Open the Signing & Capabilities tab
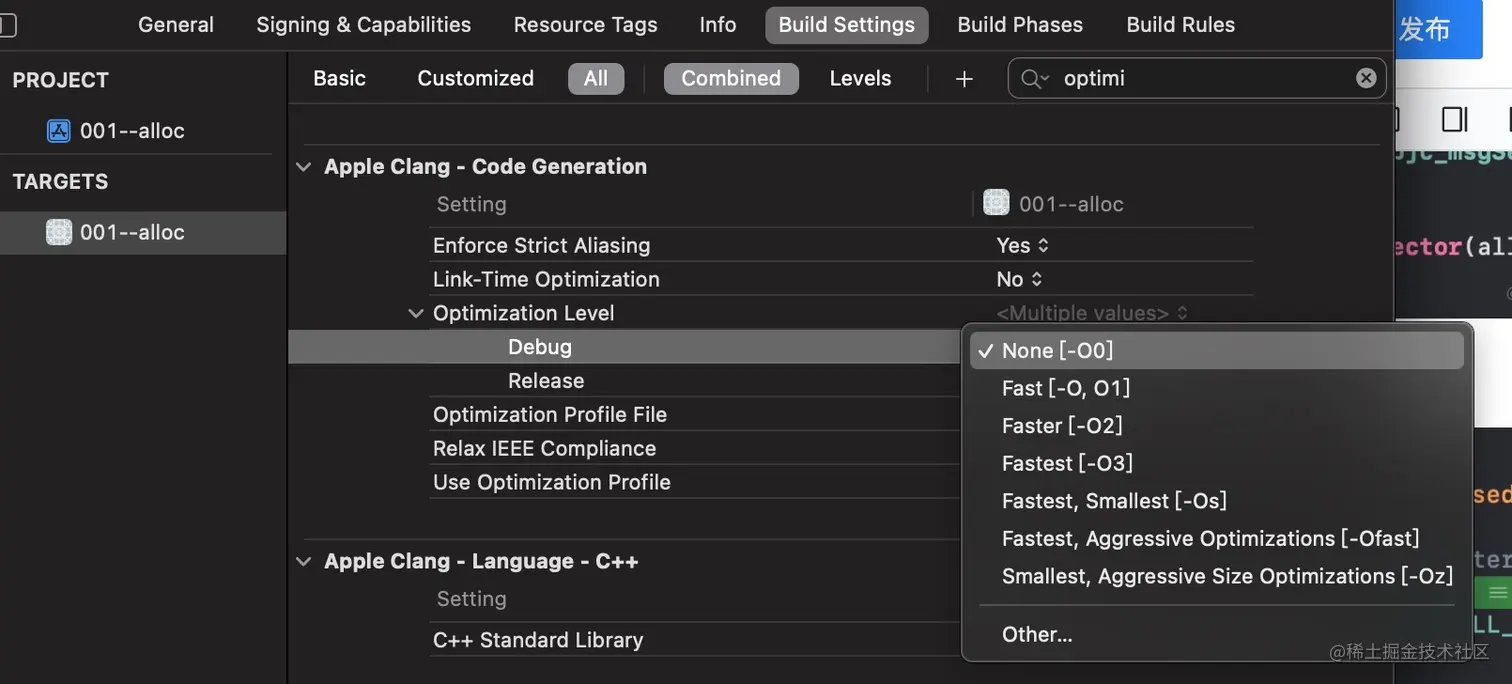This screenshot has width=1512, height=684. tap(363, 25)
